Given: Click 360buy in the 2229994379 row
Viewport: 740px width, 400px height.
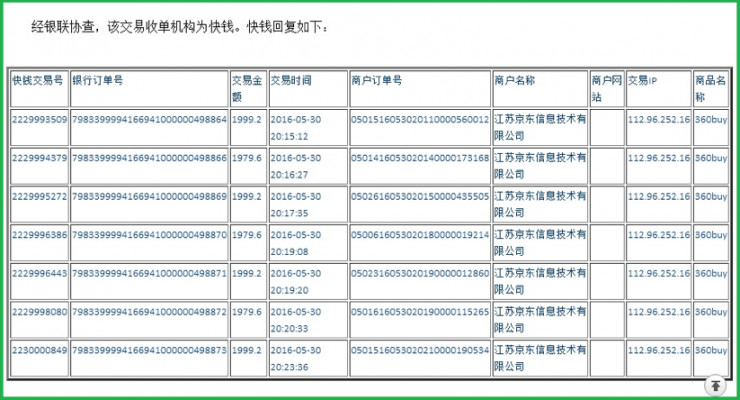Looking at the screenshot, I should pos(711,158).
